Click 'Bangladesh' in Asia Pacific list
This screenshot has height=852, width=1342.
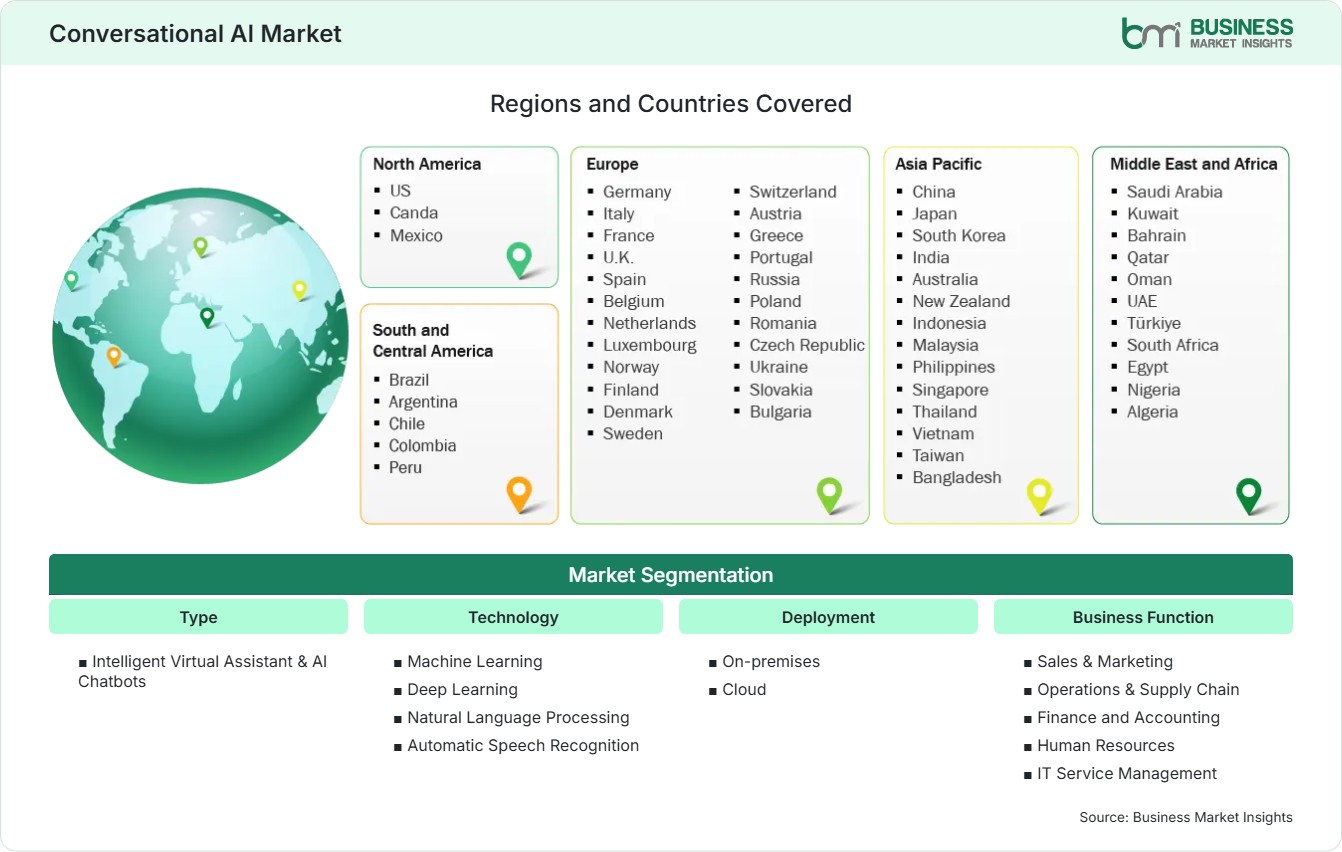(x=957, y=478)
